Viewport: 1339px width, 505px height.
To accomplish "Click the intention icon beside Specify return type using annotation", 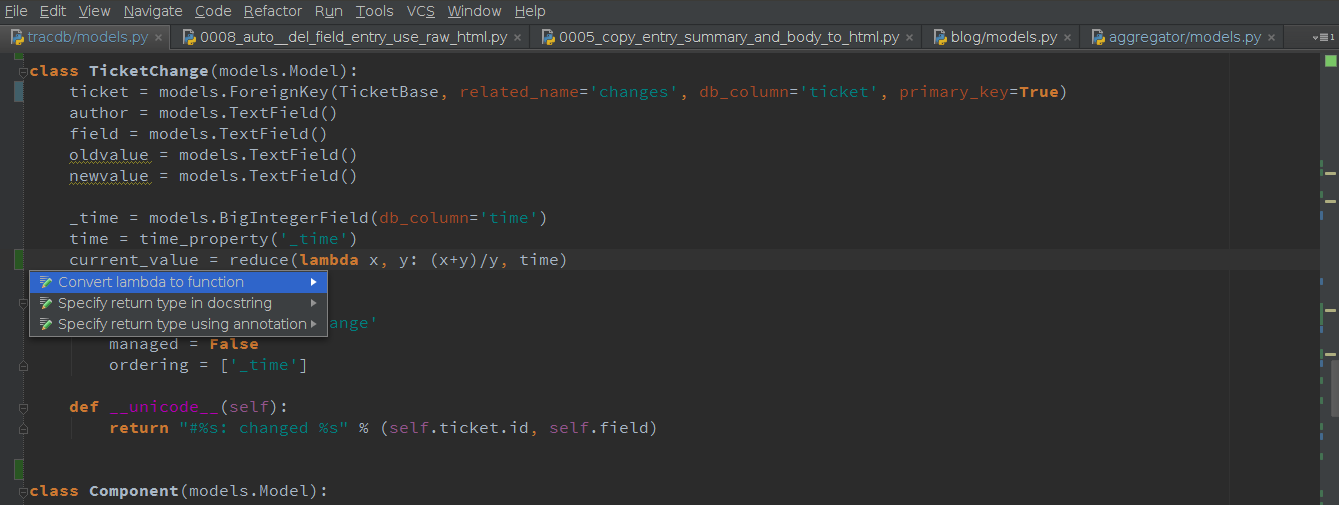I will 45,324.
